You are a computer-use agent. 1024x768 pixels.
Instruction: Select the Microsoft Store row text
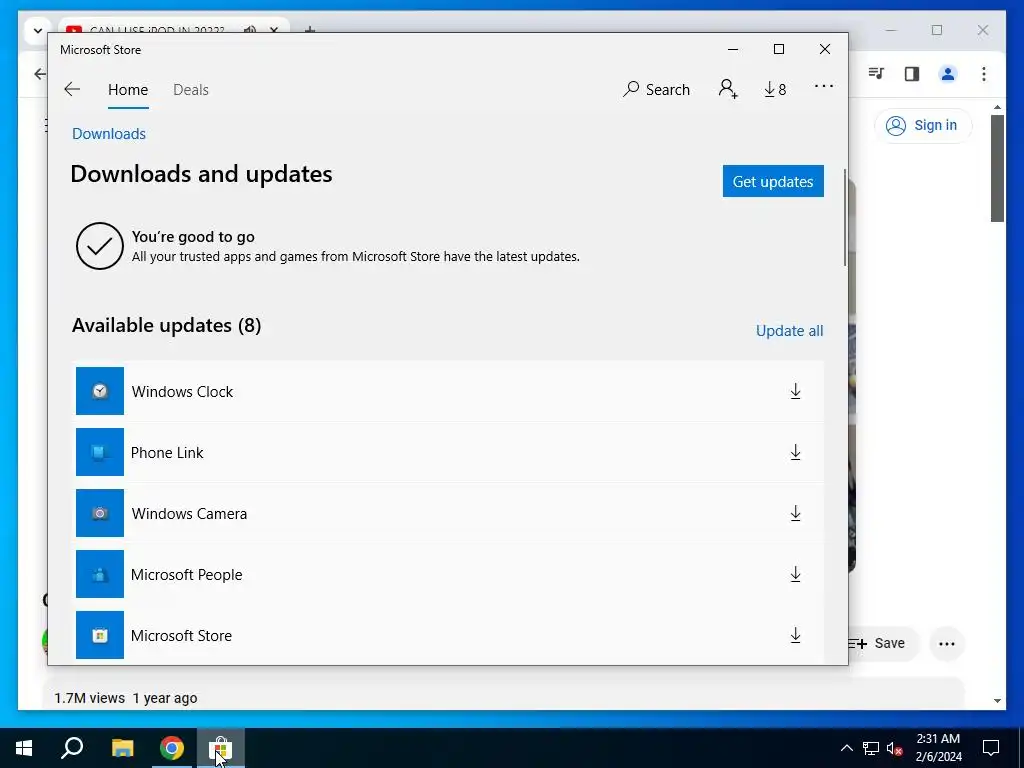point(182,635)
